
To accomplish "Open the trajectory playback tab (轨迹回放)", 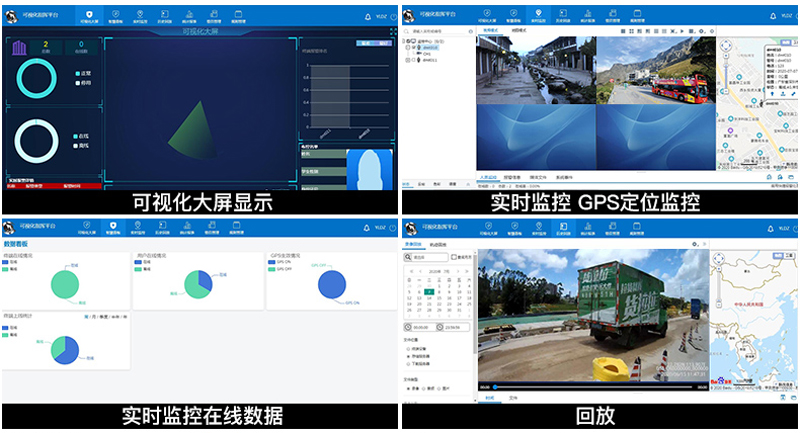I will tap(438, 243).
